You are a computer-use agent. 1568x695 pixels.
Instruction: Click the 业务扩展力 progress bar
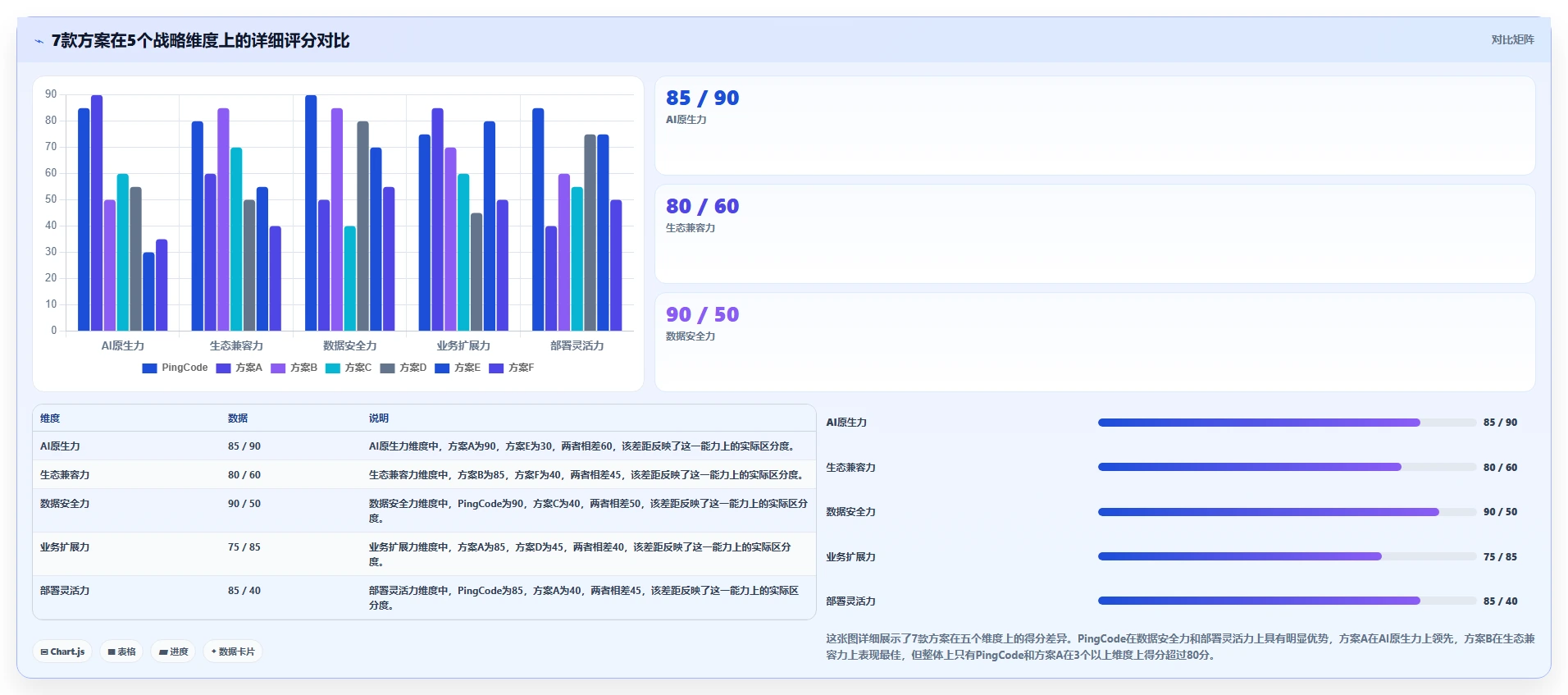point(1287,556)
